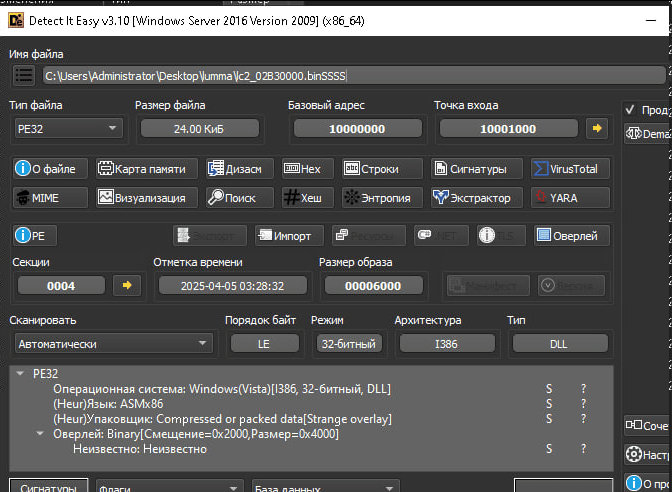
Task: Open the VirusTotal lookup
Action: tap(570, 169)
